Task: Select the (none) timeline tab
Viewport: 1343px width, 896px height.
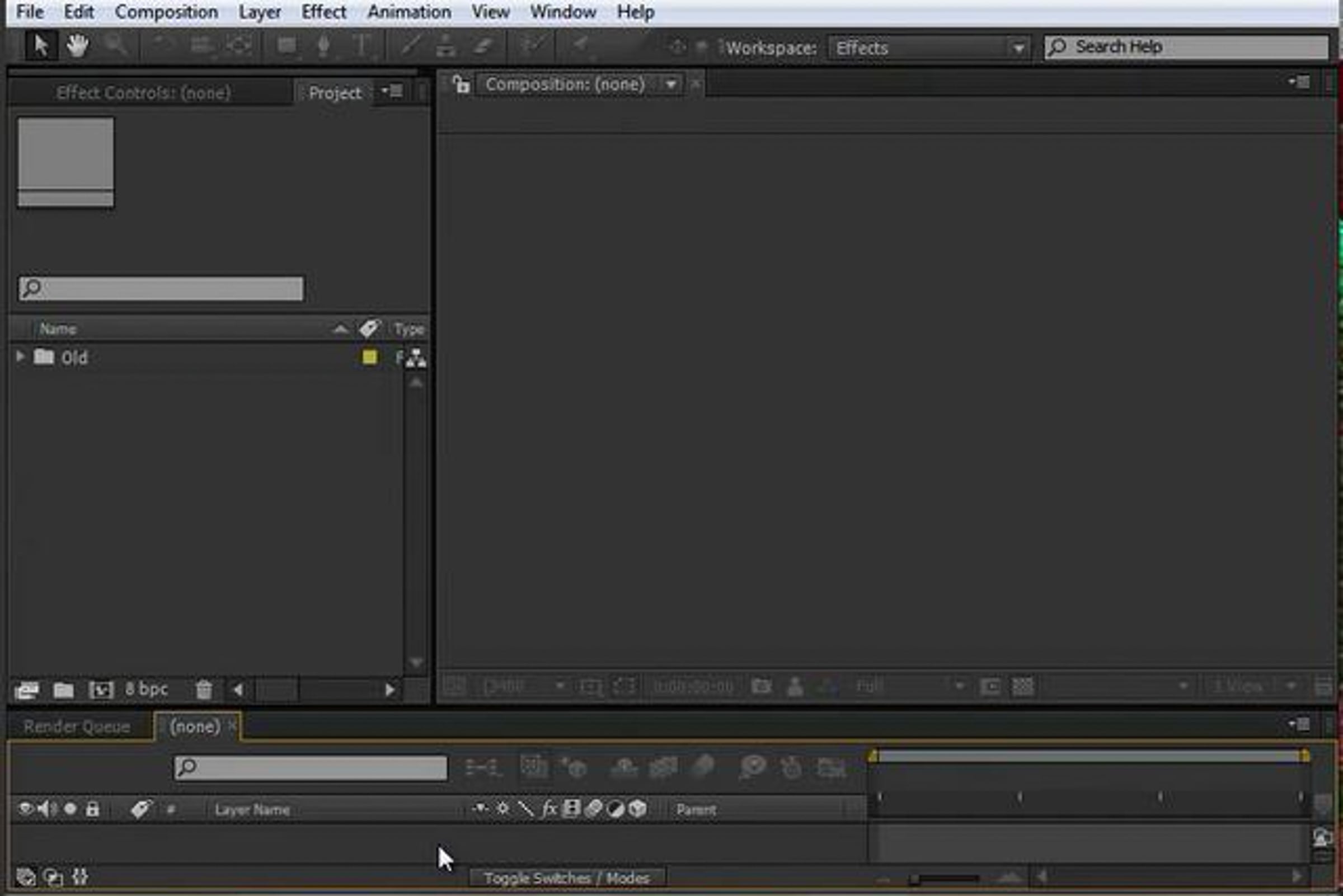Action: (195, 726)
